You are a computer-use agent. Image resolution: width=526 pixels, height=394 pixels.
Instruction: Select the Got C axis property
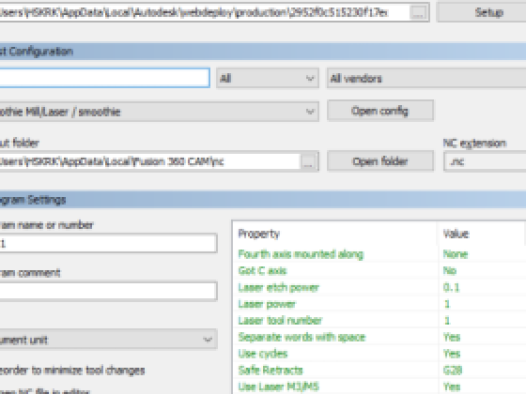coord(262,271)
